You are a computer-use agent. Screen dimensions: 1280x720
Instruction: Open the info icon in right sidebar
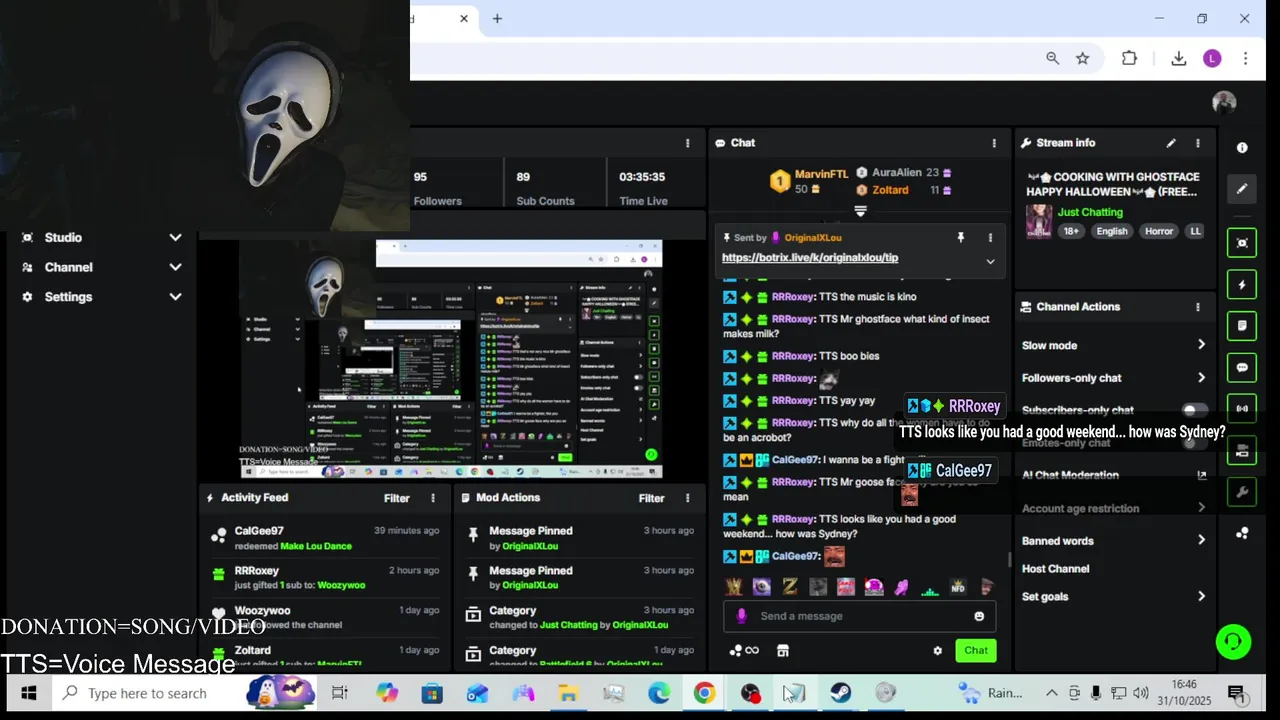1242,147
